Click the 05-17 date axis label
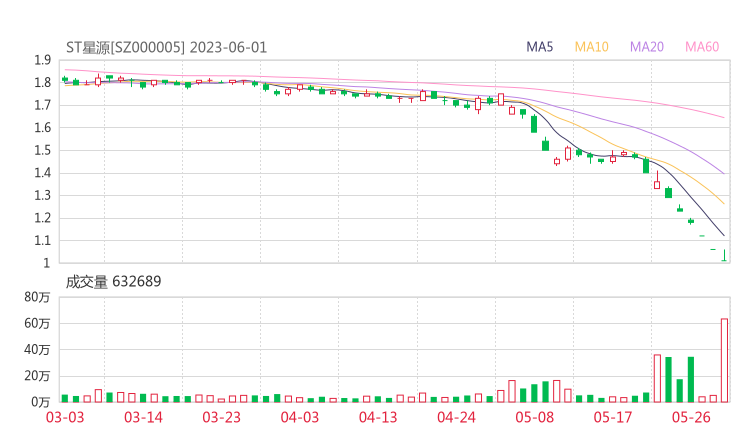740x440 pixels. coord(613,417)
